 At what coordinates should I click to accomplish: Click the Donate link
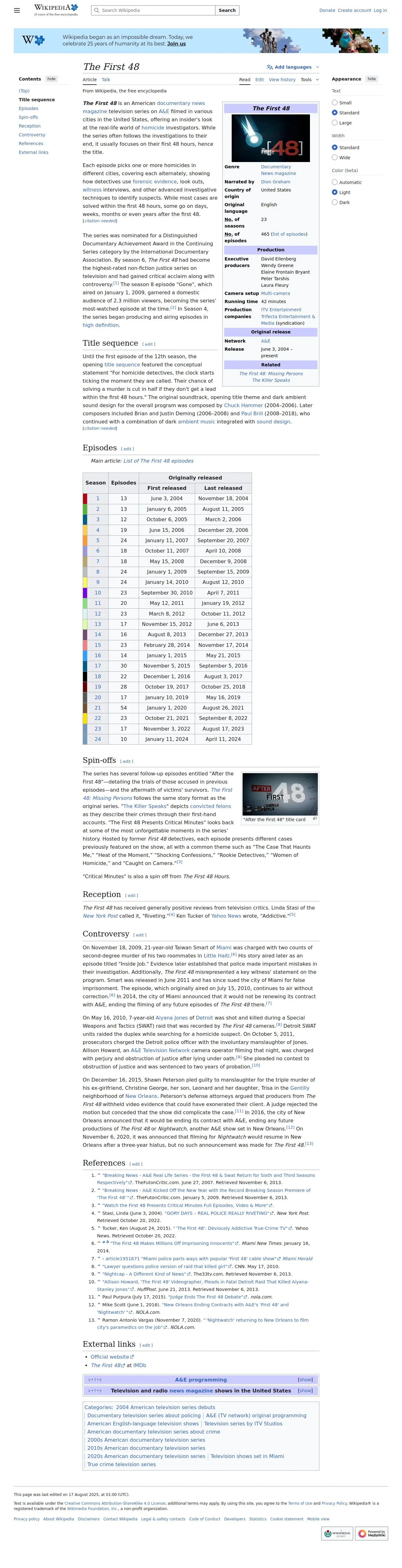click(327, 10)
